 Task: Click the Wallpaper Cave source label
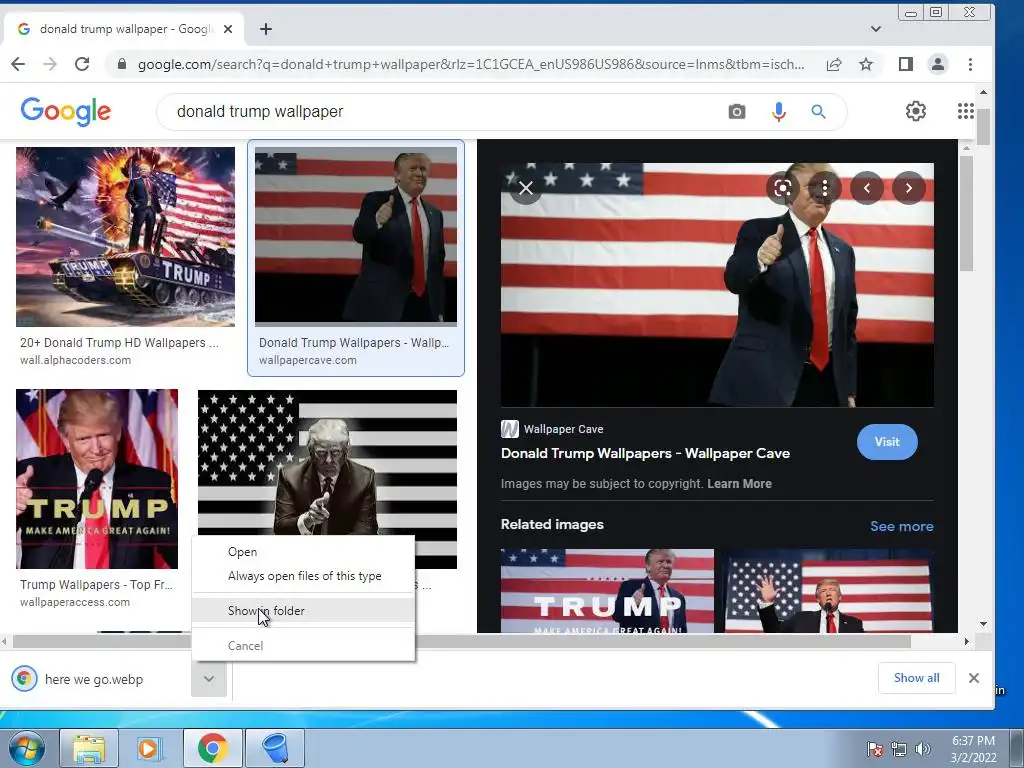564,429
